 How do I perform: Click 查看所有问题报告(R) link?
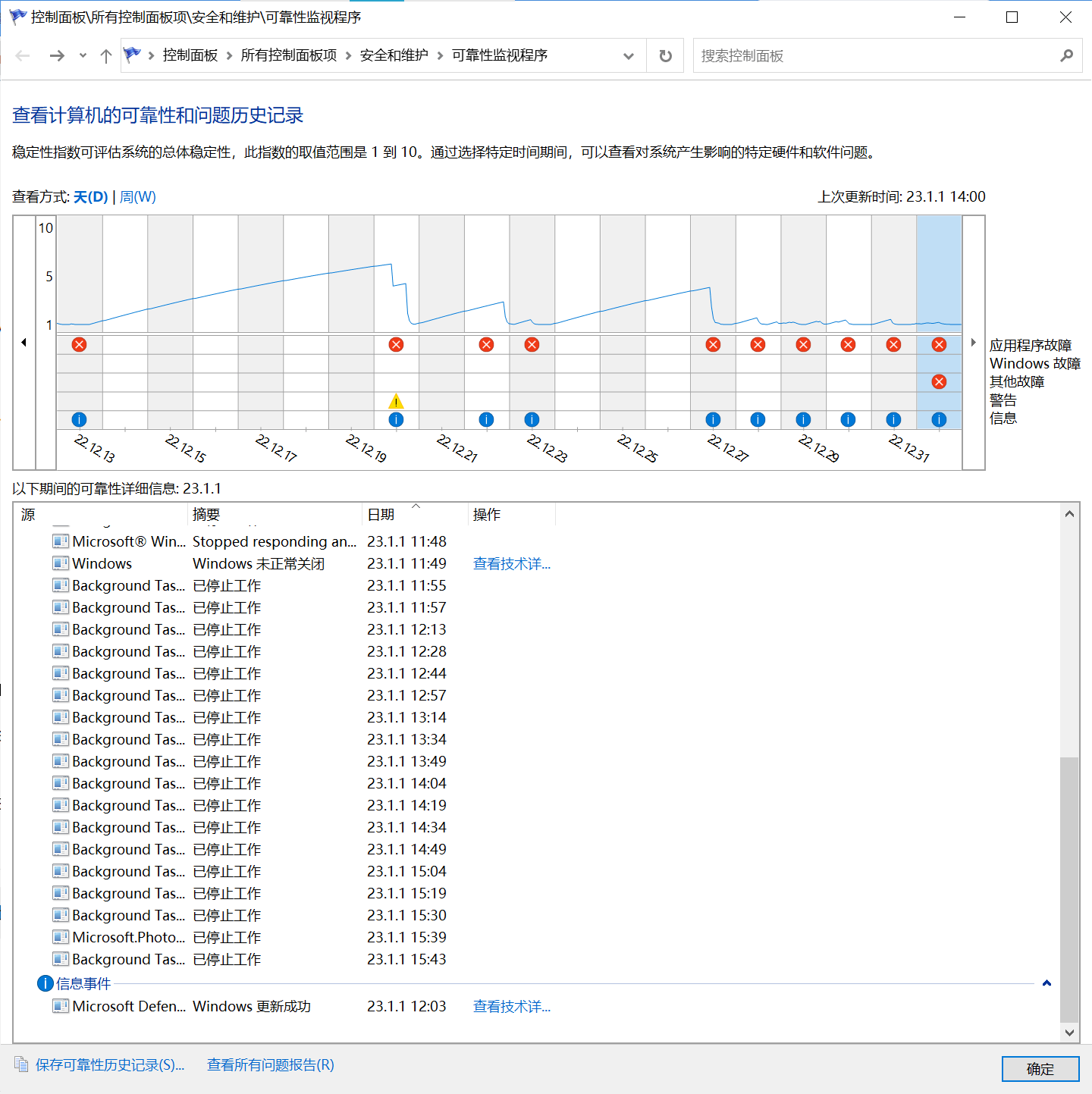tap(271, 1065)
